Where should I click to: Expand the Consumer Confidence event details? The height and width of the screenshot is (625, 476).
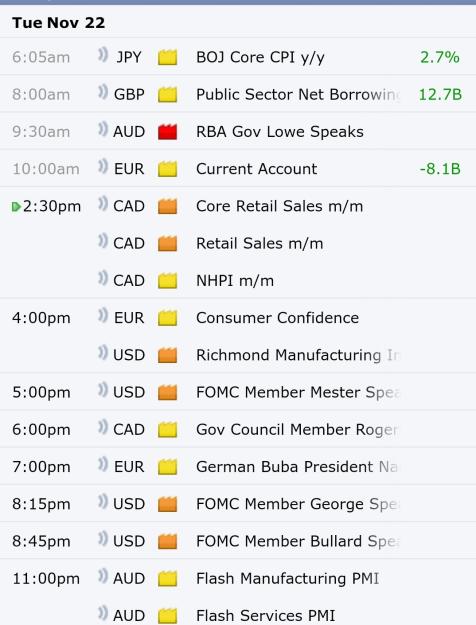pos(238,318)
